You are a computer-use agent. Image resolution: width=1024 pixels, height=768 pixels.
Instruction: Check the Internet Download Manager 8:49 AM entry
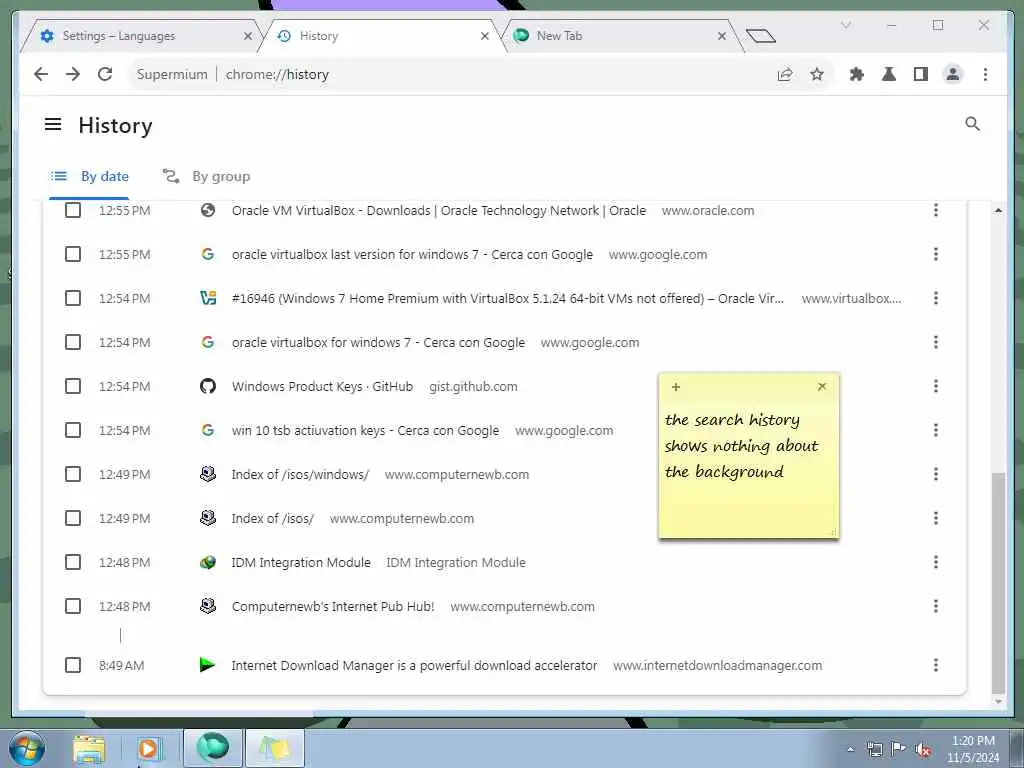(73, 665)
